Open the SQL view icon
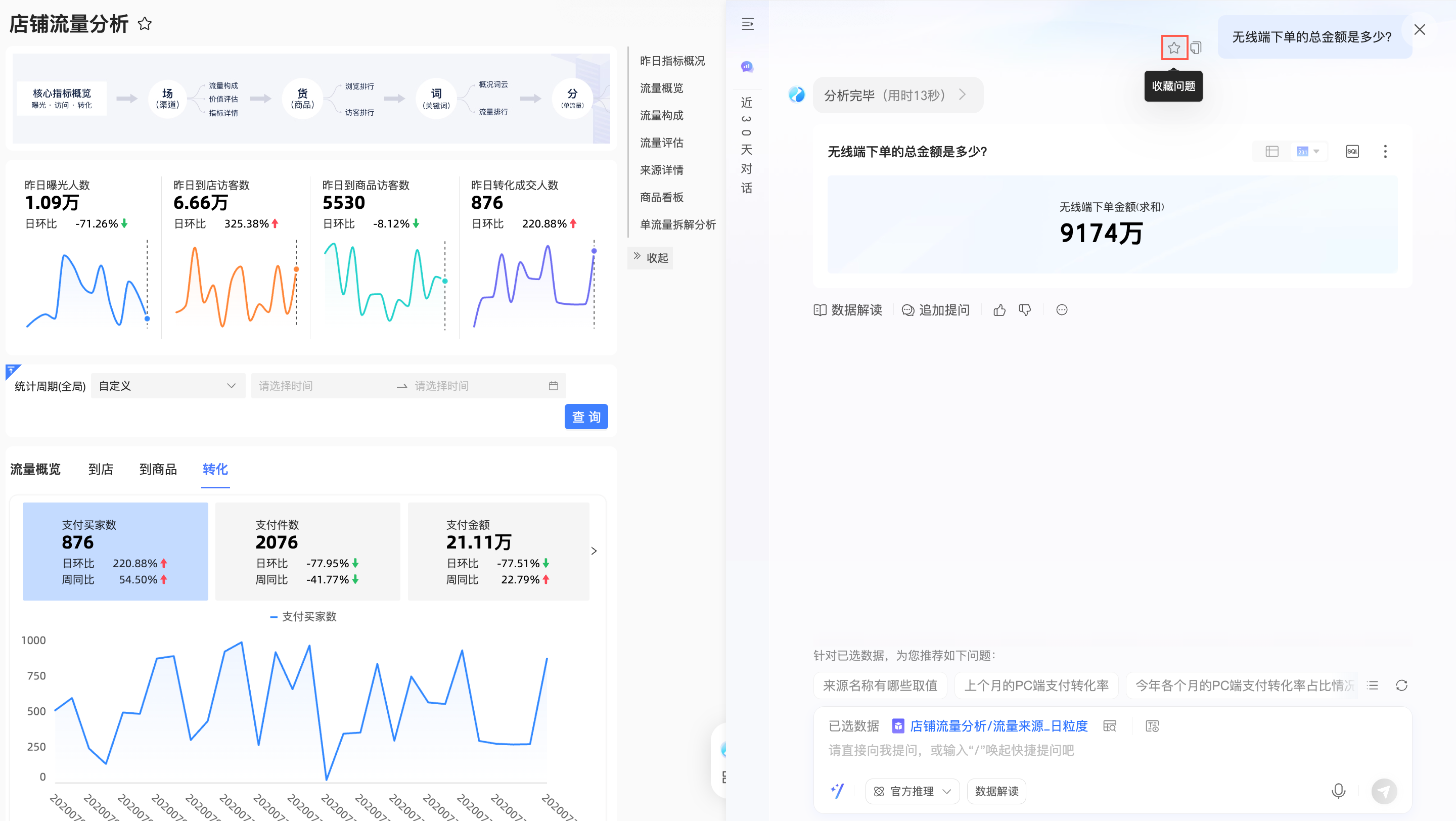The height and width of the screenshot is (821, 1456). (1352, 152)
